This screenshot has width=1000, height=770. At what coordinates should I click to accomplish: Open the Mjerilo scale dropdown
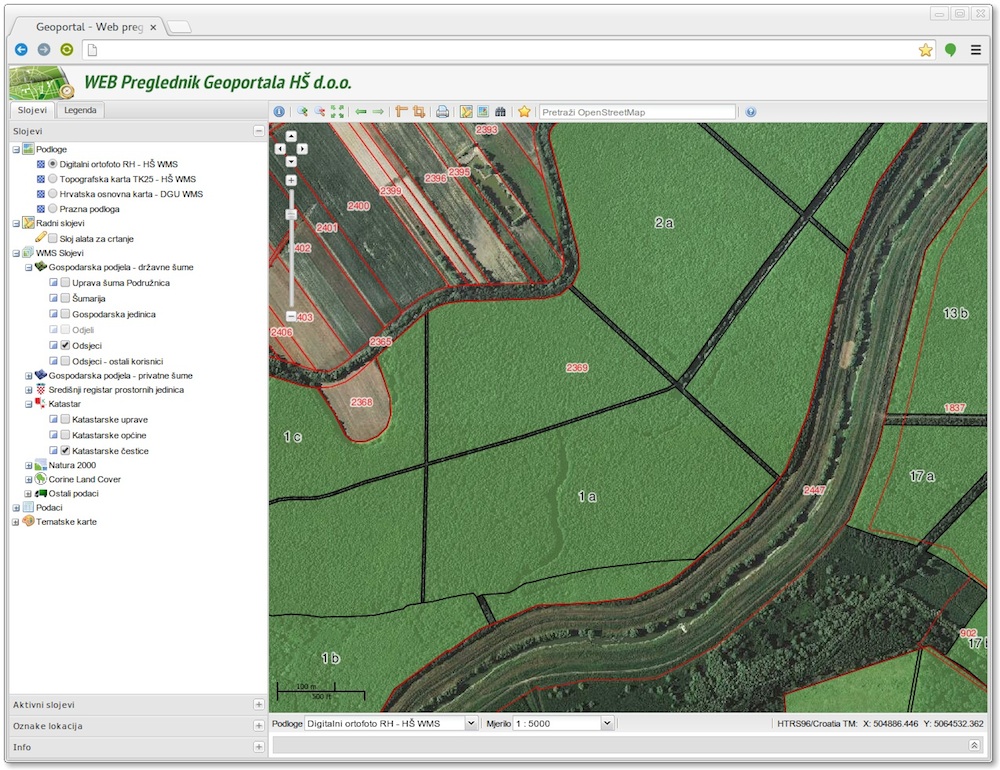tap(606, 723)
